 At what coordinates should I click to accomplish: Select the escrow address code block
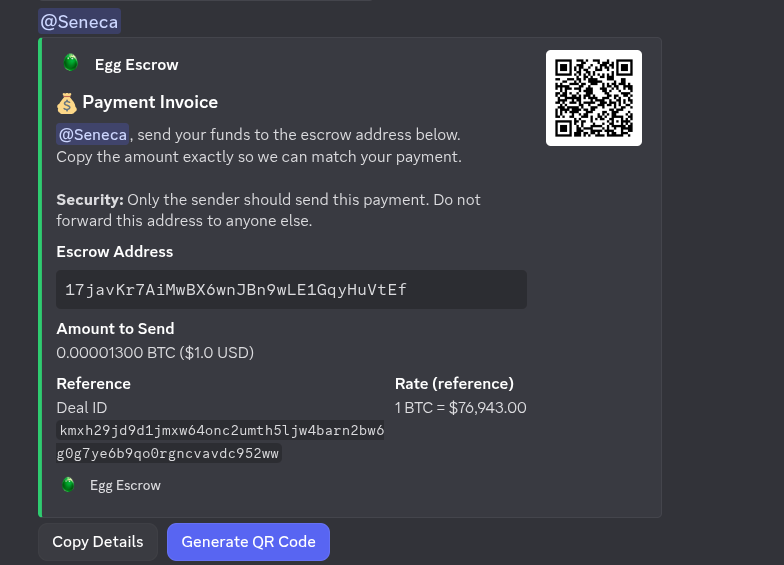291,290
